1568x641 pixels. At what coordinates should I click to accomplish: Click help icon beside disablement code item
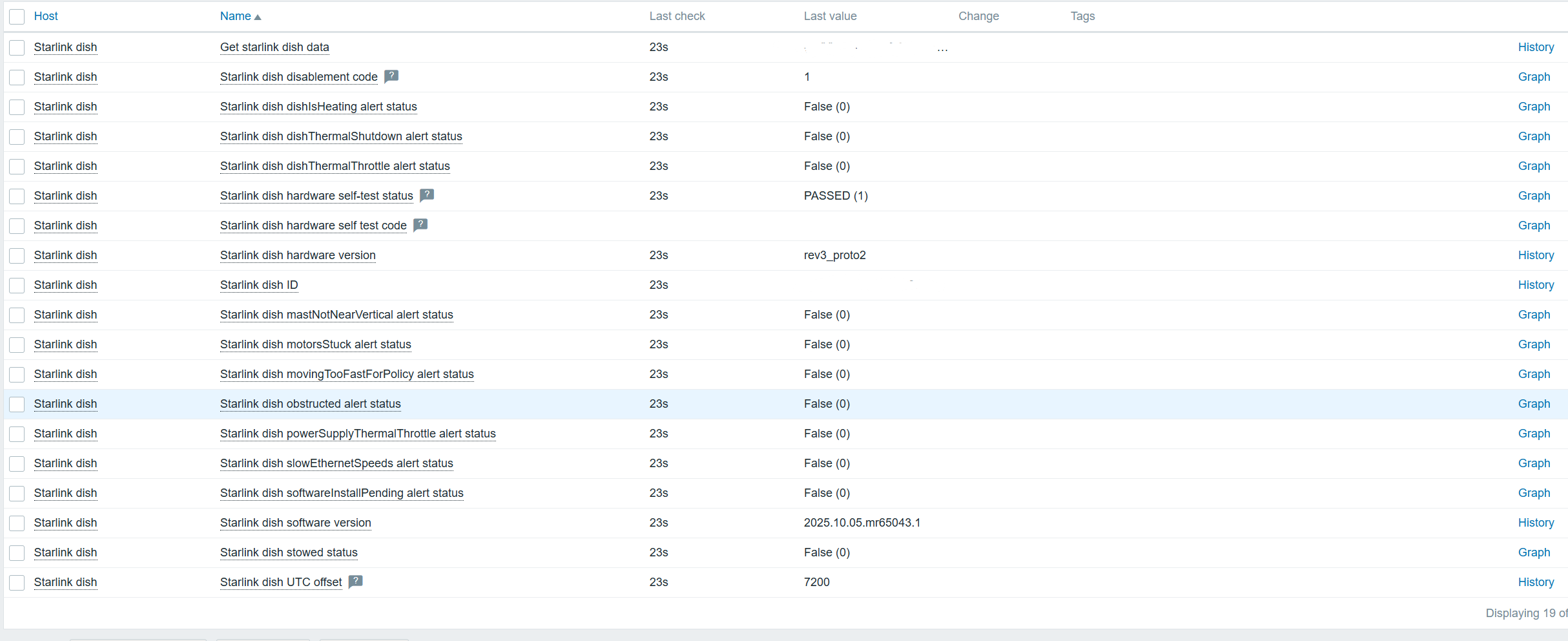(x=391, y=76)
